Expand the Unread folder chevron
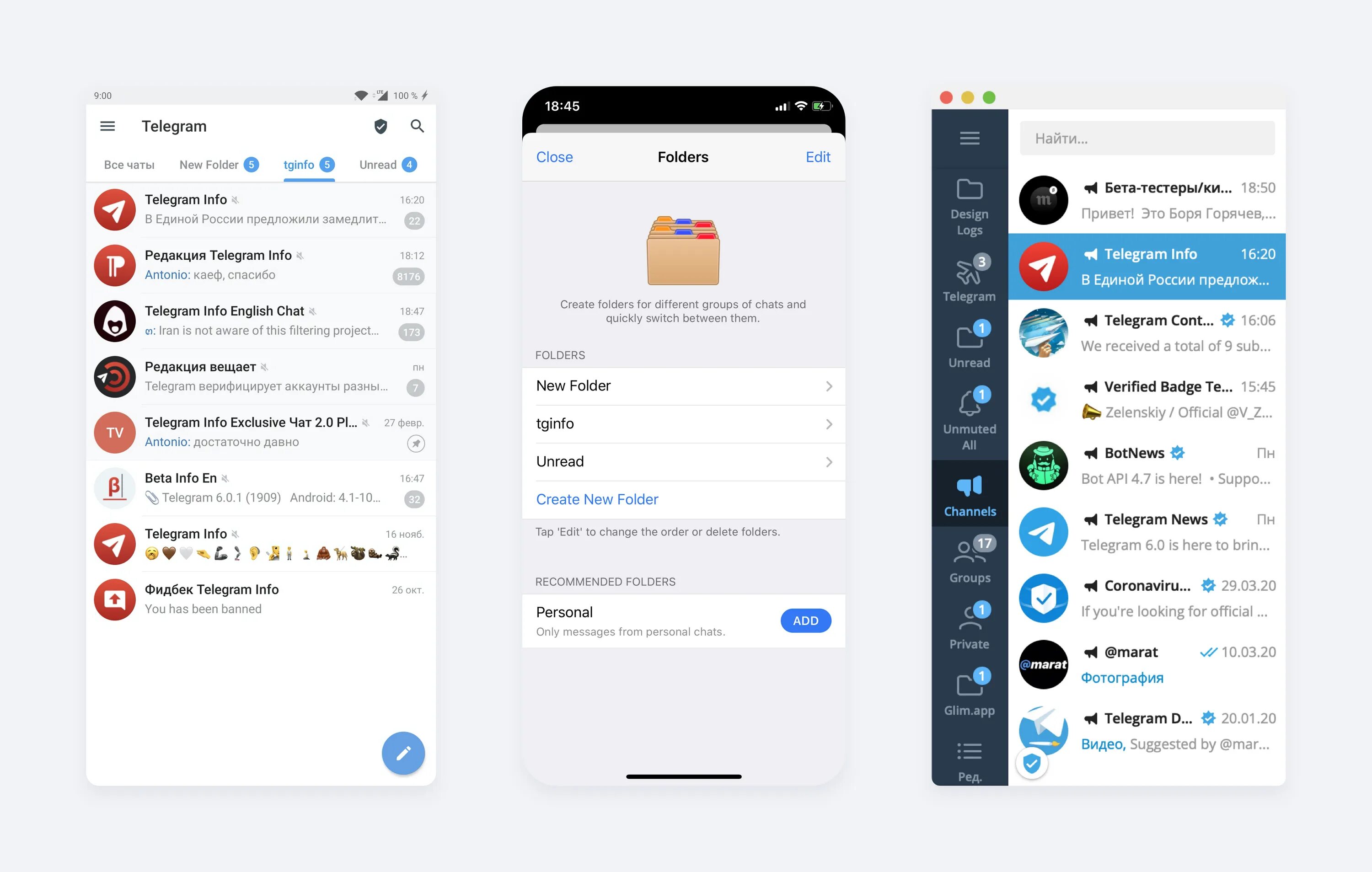 coord(829,461)
